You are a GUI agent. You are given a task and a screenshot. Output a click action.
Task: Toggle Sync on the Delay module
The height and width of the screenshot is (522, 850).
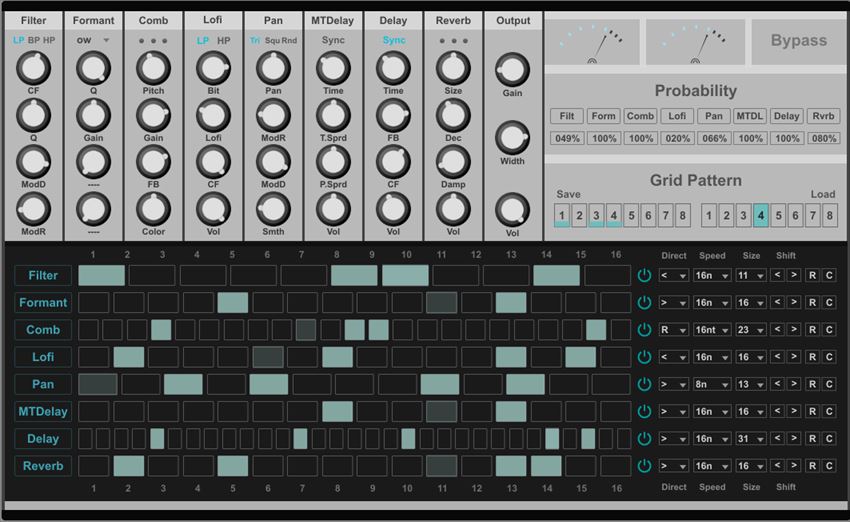point(393,41)
